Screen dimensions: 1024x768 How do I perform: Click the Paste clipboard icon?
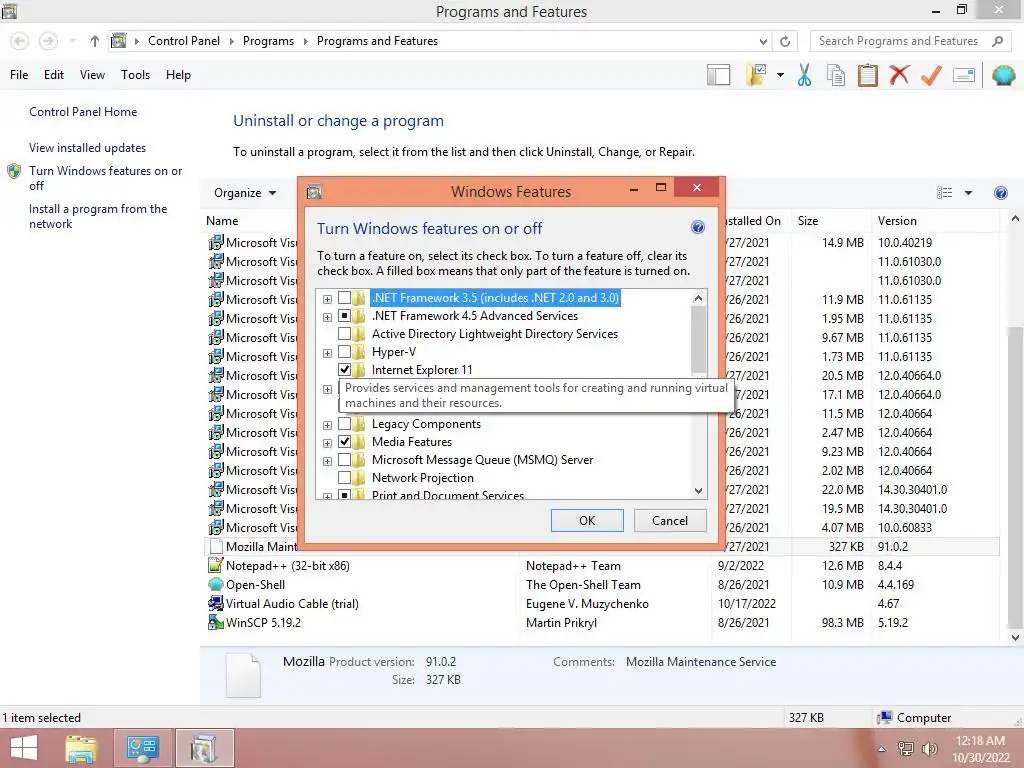[867, 75]
